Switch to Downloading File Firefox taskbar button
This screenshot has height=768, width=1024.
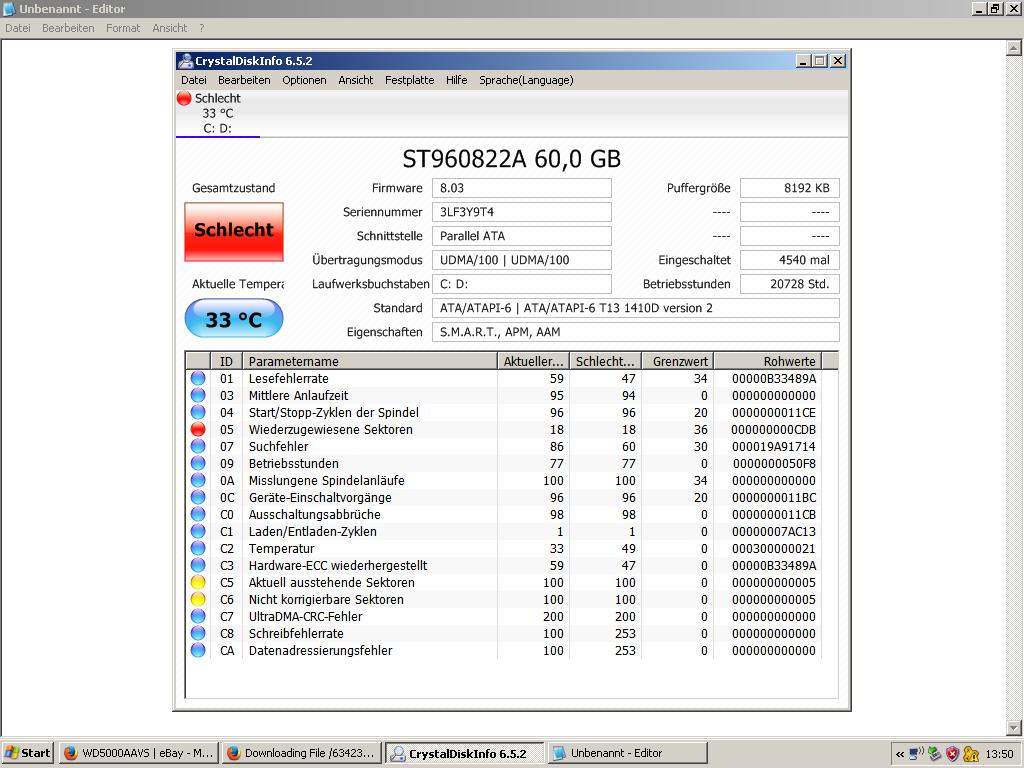coord(301,753)
